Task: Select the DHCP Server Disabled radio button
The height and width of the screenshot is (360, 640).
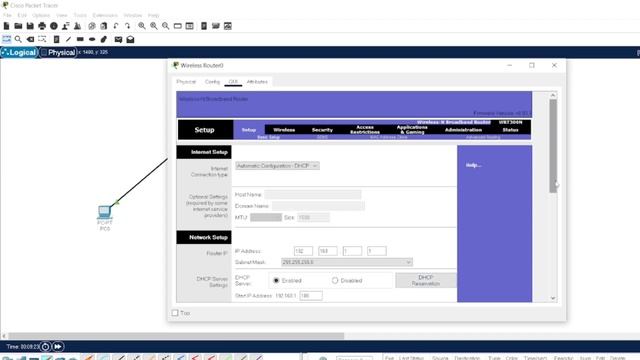Action: (x=335, y=280)
